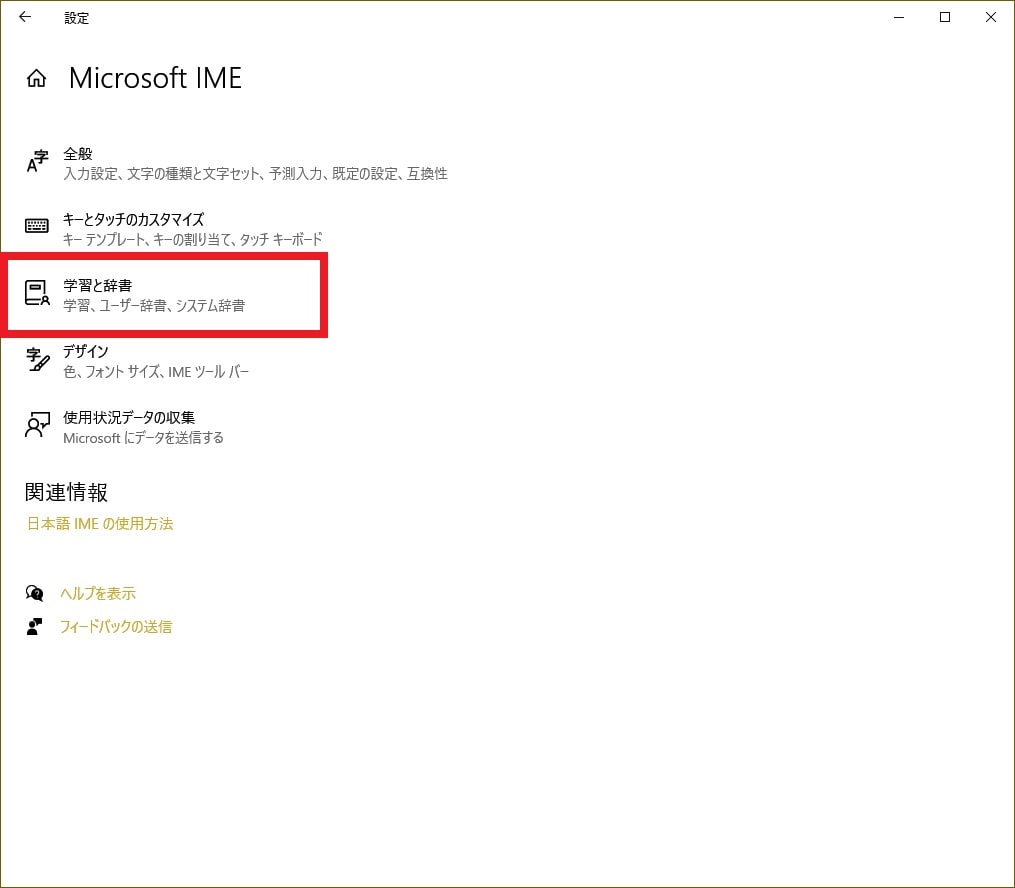Image resolution: width=1015 pixels, height=888 pixels.
Task: Click the help speech-bubble icon
Action: 34,593
